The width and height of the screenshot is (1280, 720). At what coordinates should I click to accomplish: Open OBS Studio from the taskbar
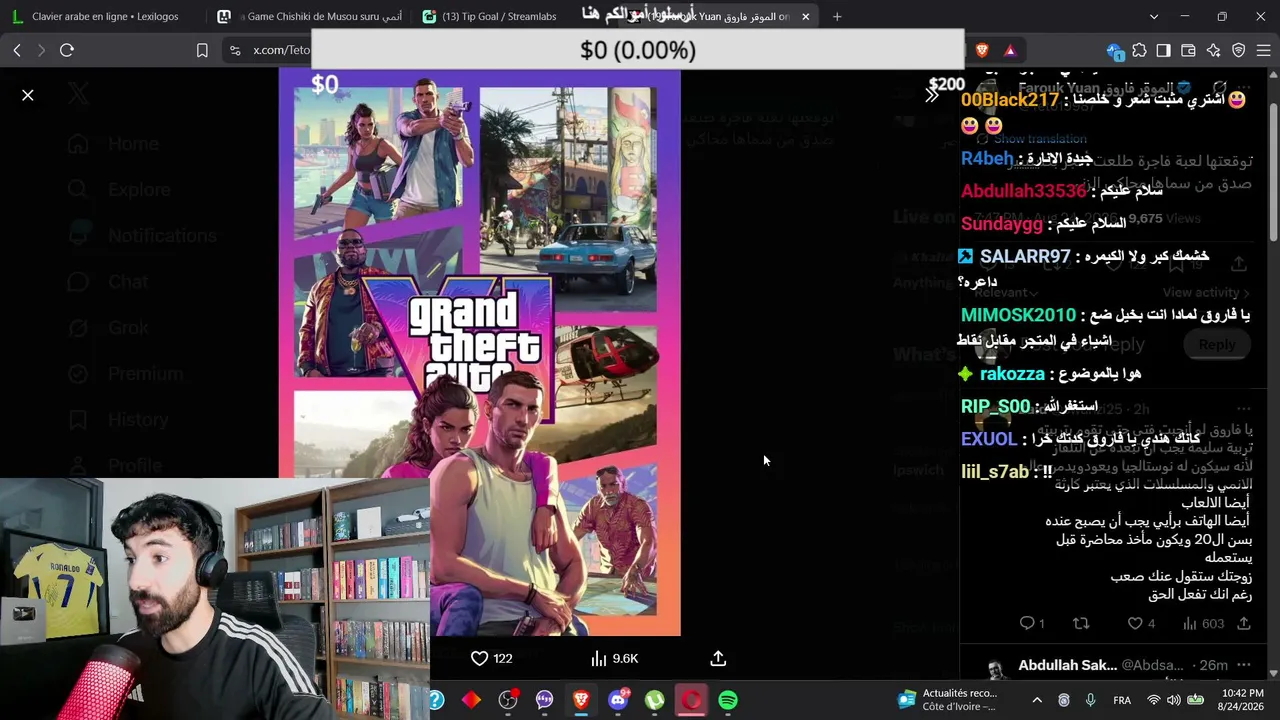pyautogui.click(x=508, y=700)
